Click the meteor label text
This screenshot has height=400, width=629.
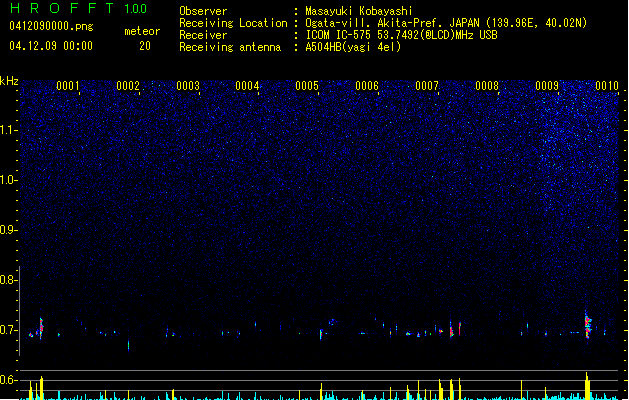(x=142, y=31)
